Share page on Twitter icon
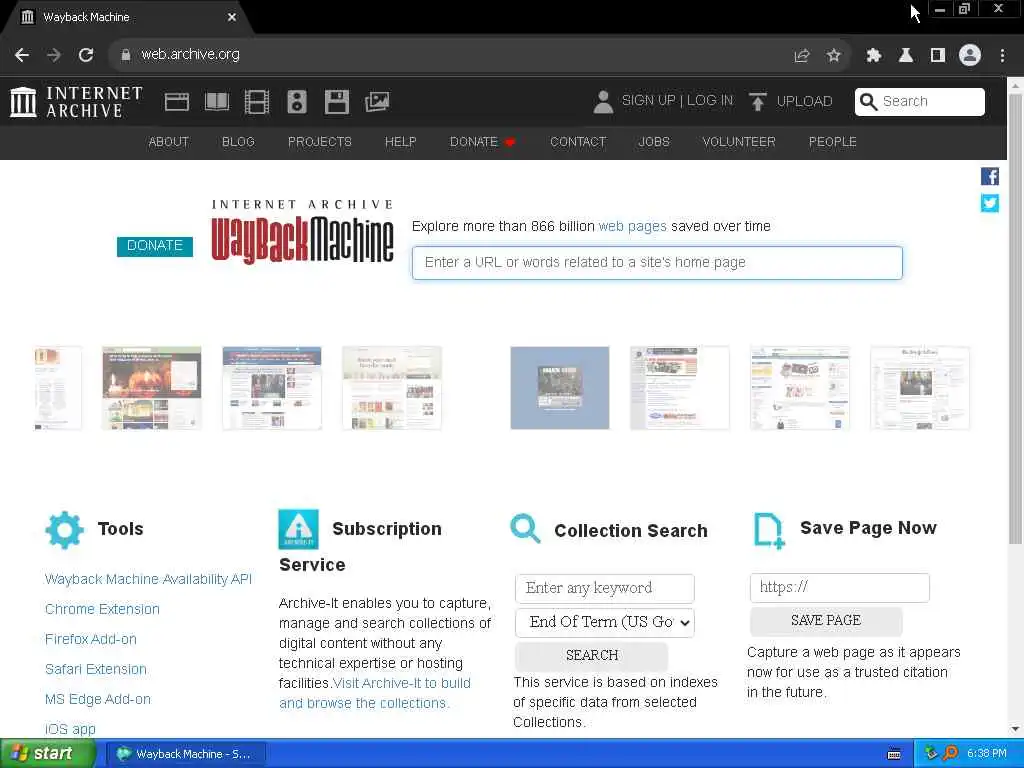The image size is (1024, 768). 989,203
